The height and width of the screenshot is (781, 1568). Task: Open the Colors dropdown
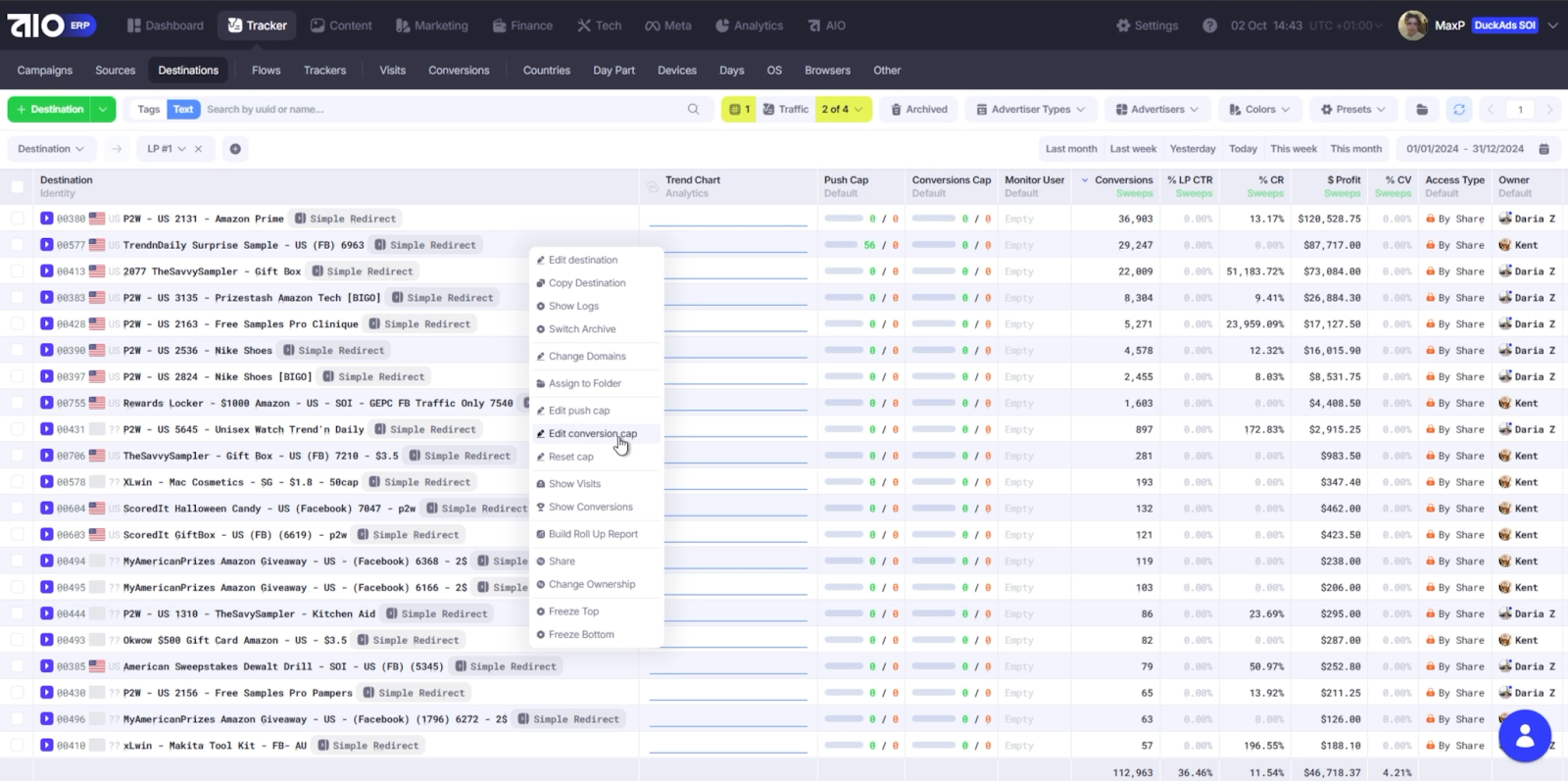tap(1259, 110)
